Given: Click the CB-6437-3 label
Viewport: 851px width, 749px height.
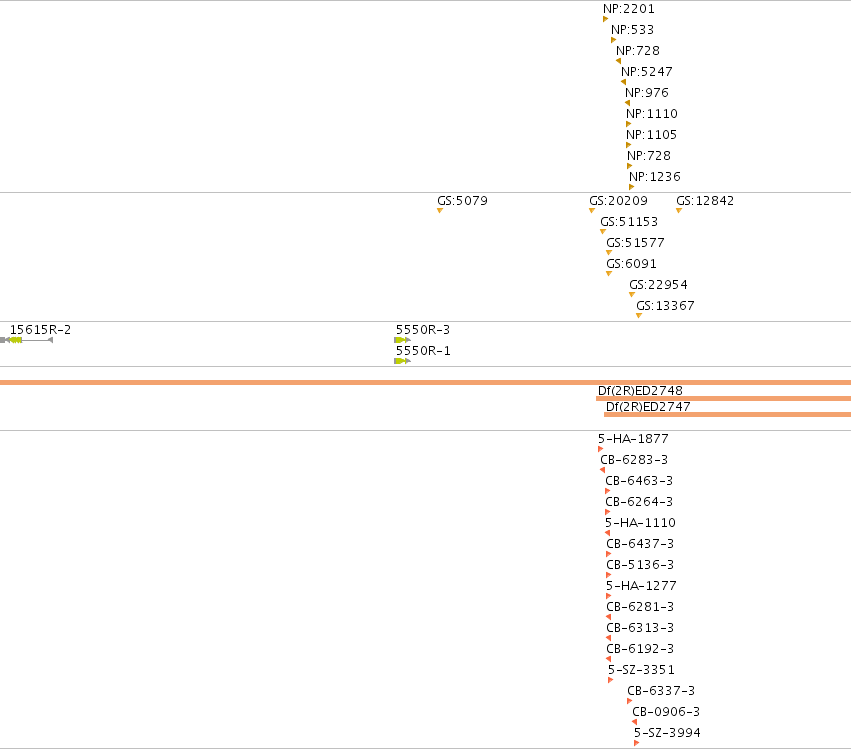Looking at the screenshot, I should pyautogui.click(x=640, y=544).
